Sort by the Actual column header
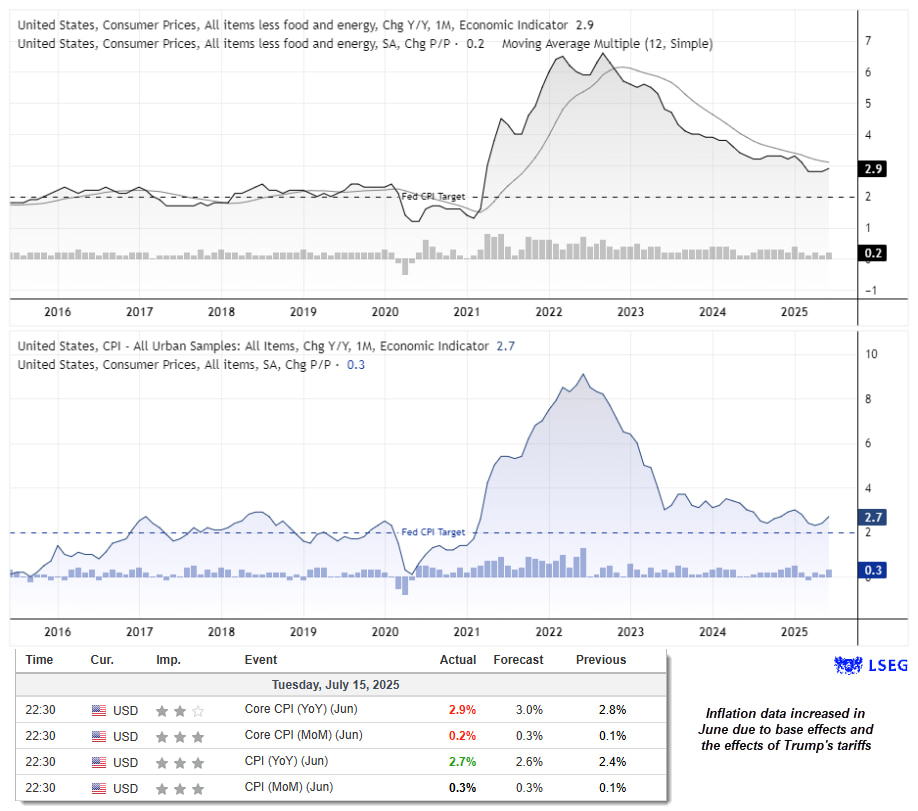Viewport: 918px width, 811px height. [x=458, y=660]
